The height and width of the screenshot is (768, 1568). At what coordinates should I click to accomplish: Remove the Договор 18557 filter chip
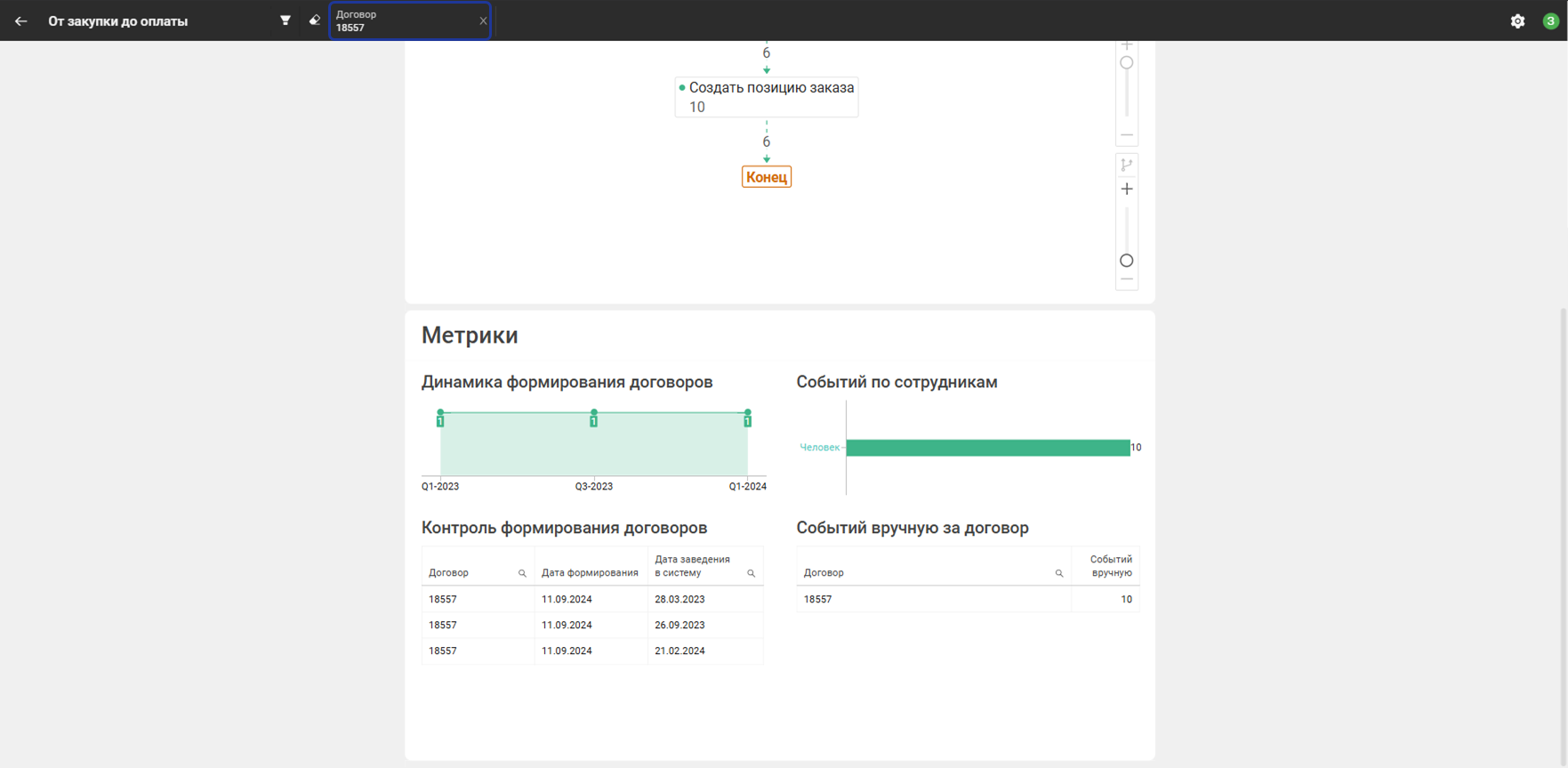coord(483,21)
